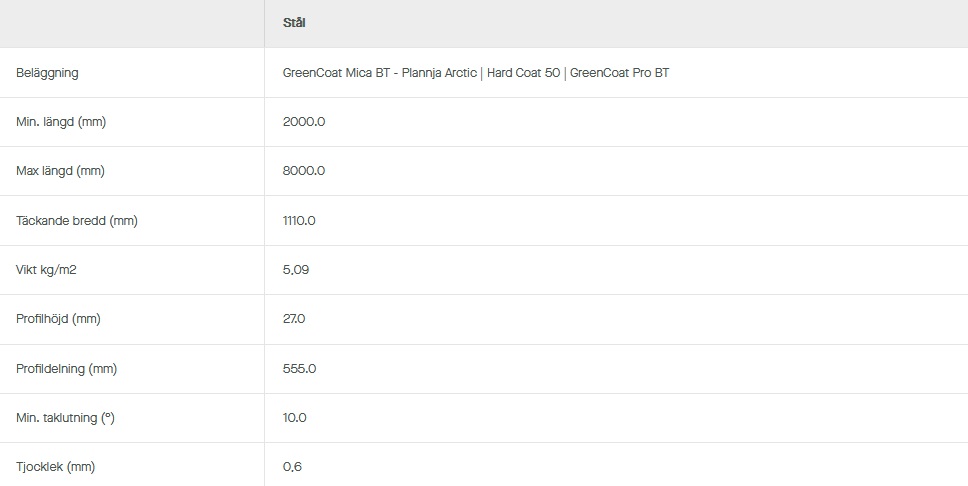
Task: Click the GreenCoat Pro BT coating text
Action: pos(619,73)
